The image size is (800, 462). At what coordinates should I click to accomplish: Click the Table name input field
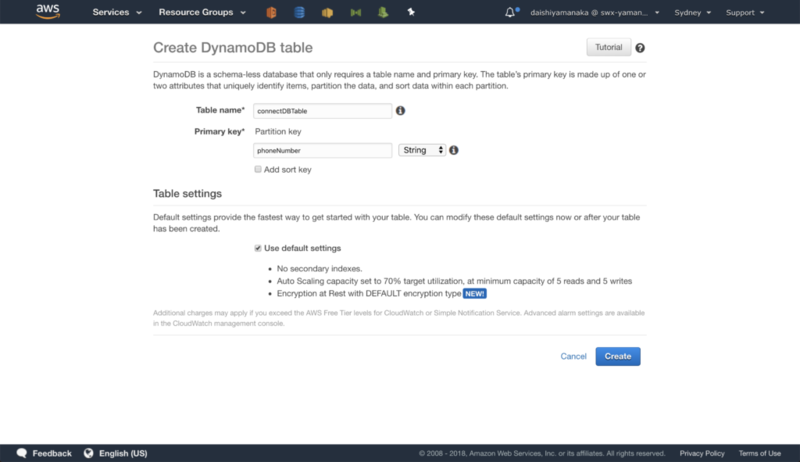point(322,111)
